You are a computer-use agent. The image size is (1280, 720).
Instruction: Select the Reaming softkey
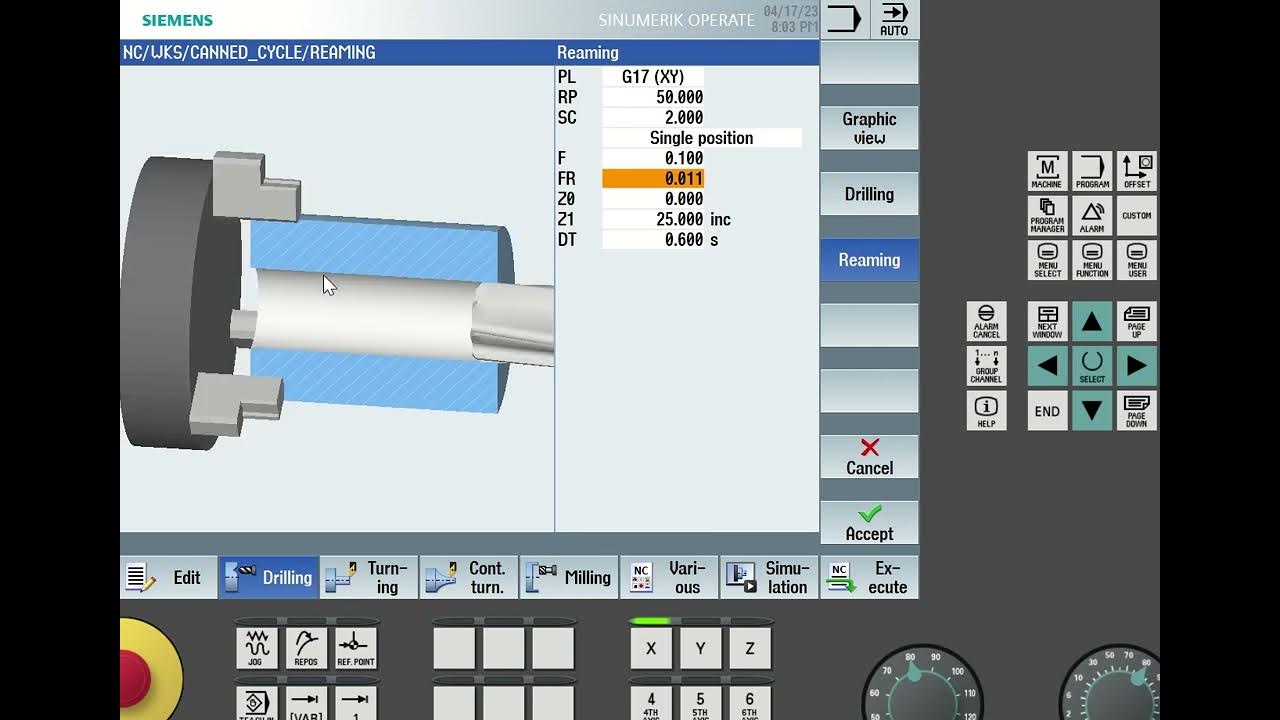869,260
